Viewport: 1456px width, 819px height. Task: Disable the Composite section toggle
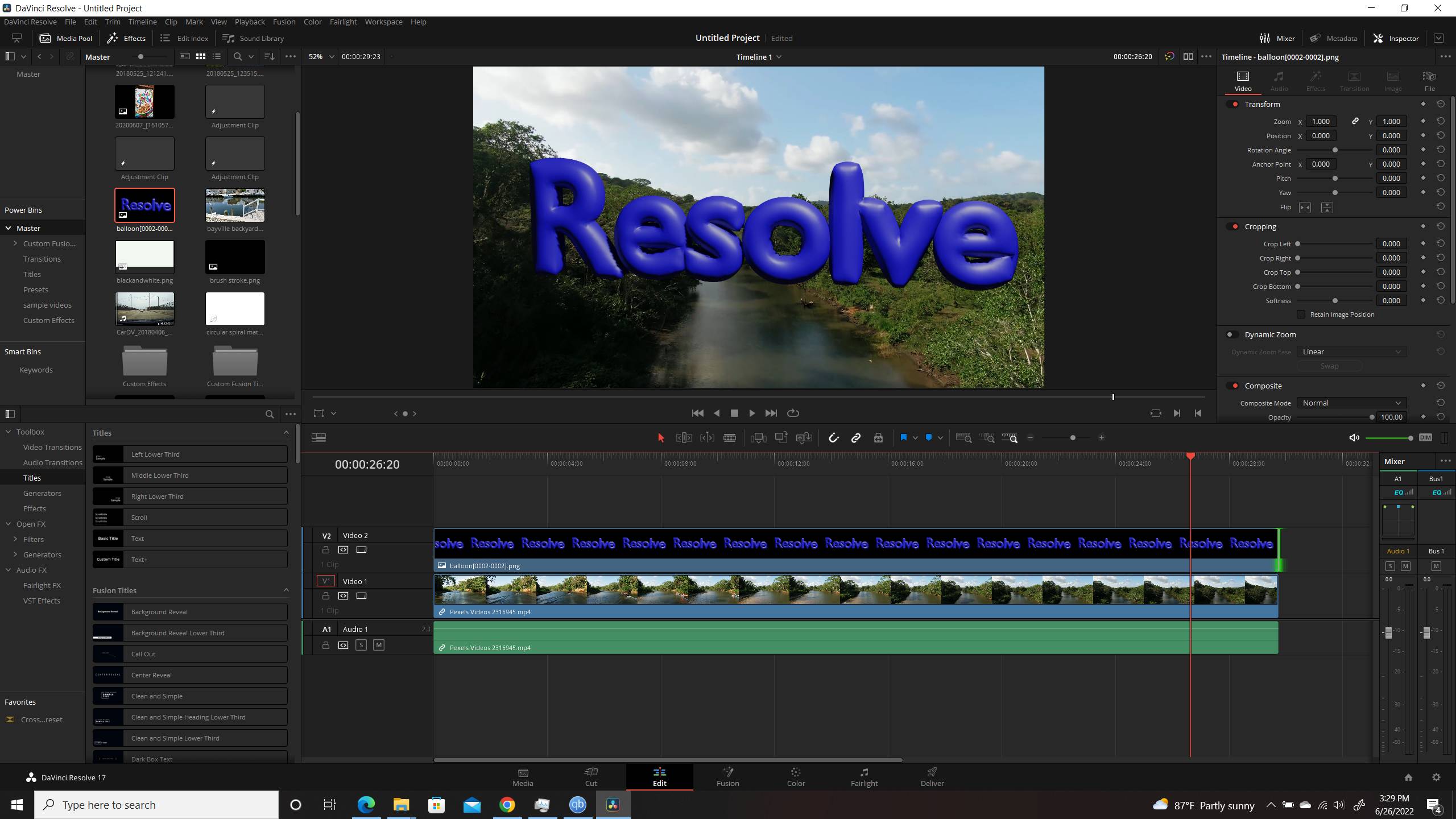click(1232, 386)
